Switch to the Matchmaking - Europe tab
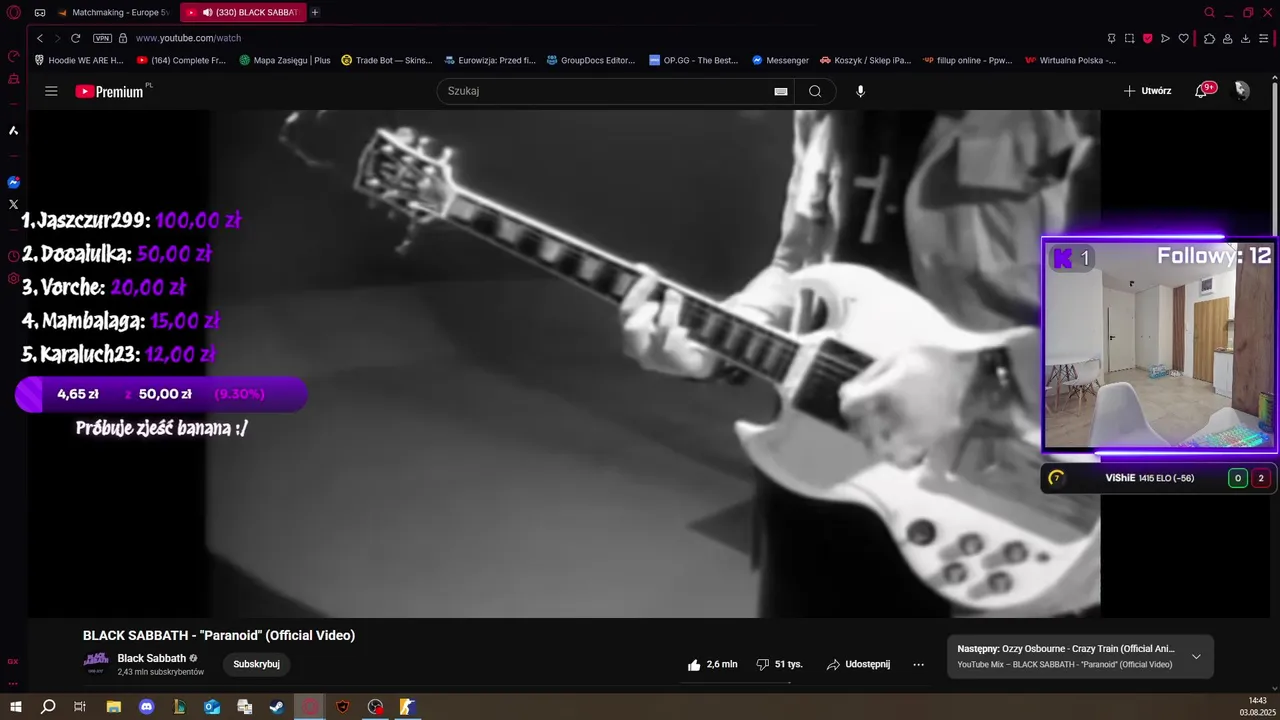Screen dimensions: 1280x720 (x=113, y=12)
